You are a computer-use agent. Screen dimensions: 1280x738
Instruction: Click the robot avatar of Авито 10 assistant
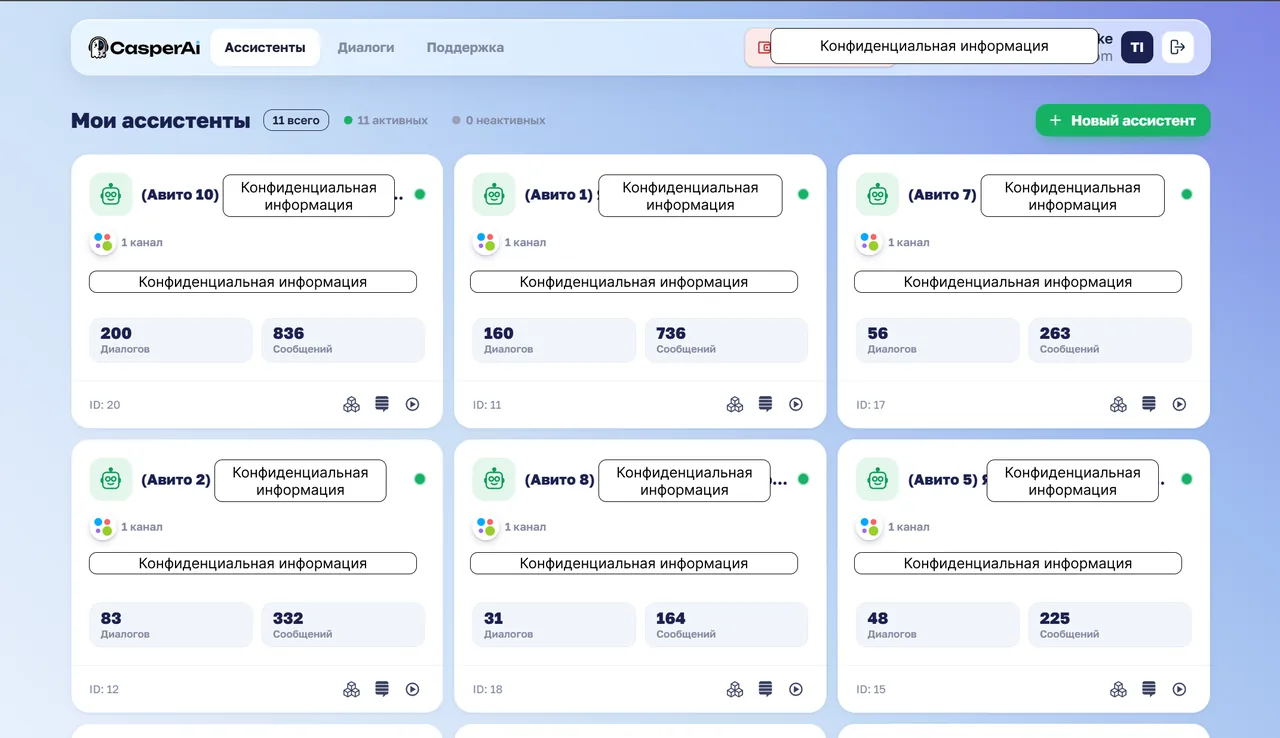tap(111, 194)
